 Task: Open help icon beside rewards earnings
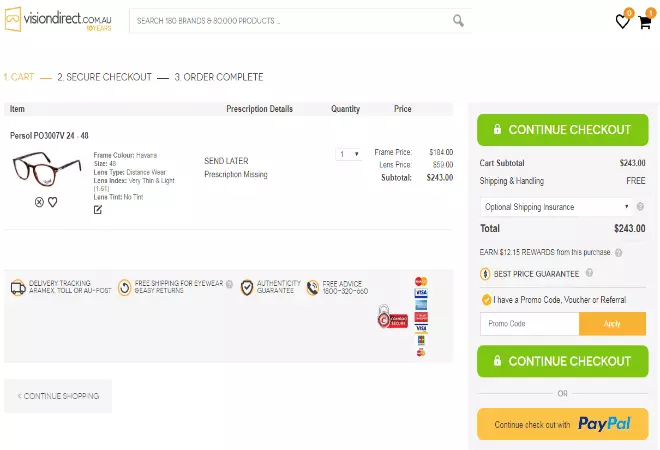click(618, 253)
